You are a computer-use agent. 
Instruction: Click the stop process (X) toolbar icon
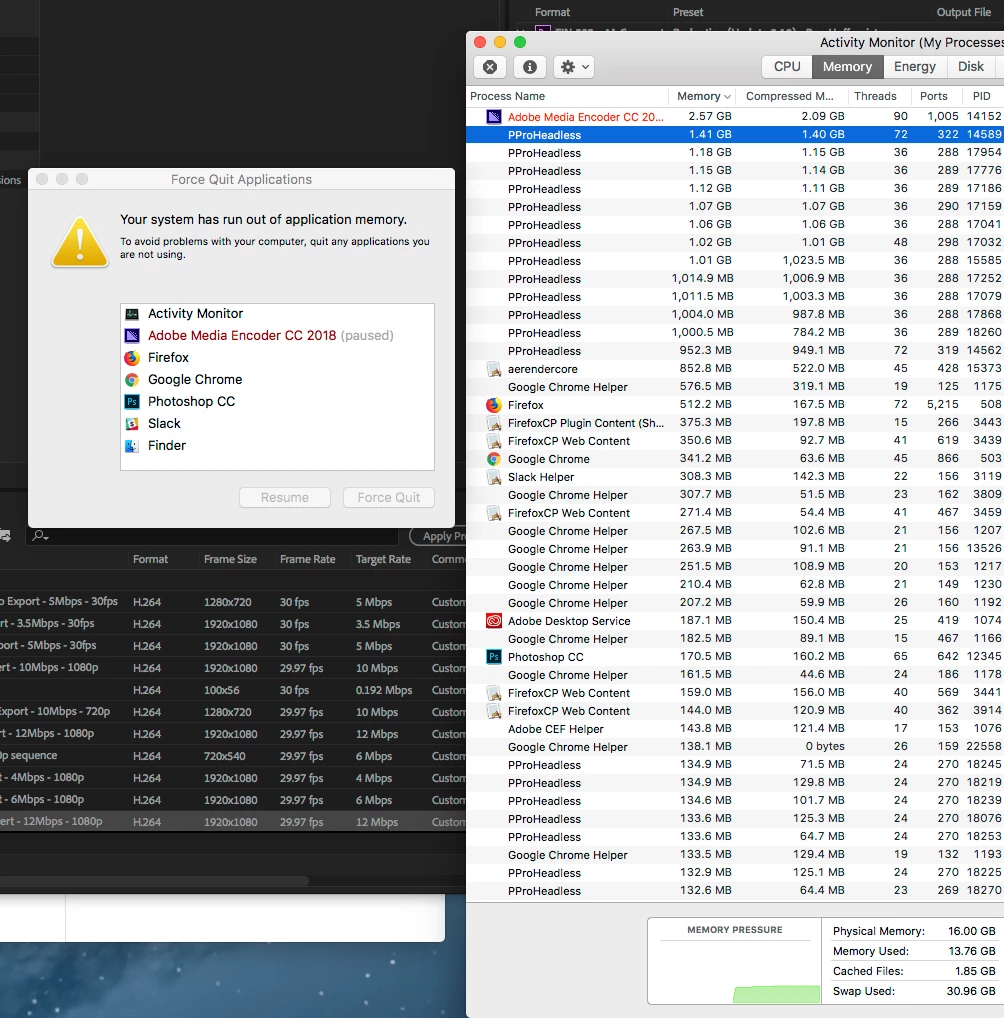[x=490, y=67]
